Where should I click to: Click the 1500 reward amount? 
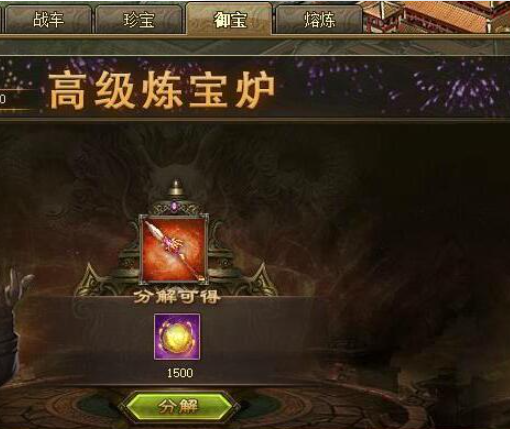click(180, 373)
